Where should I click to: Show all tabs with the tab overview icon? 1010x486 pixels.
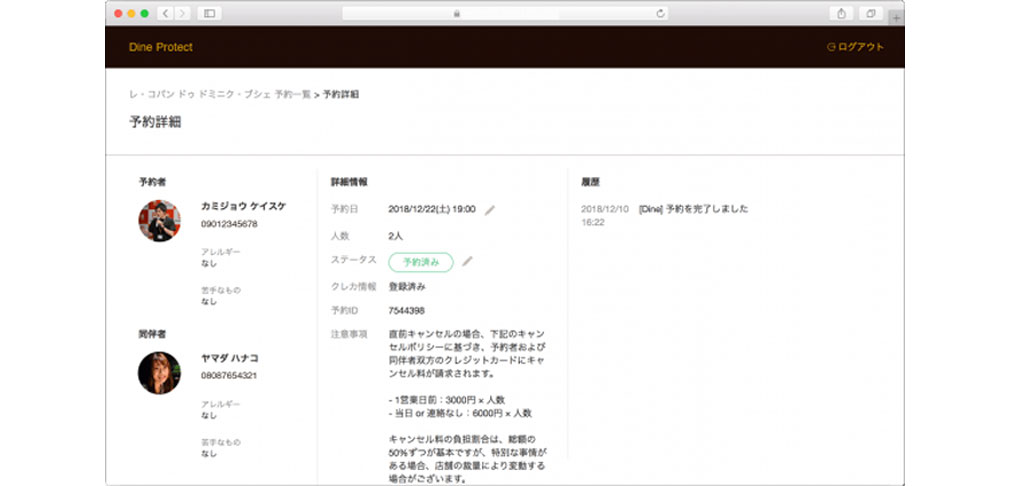(x=871, y=14)
